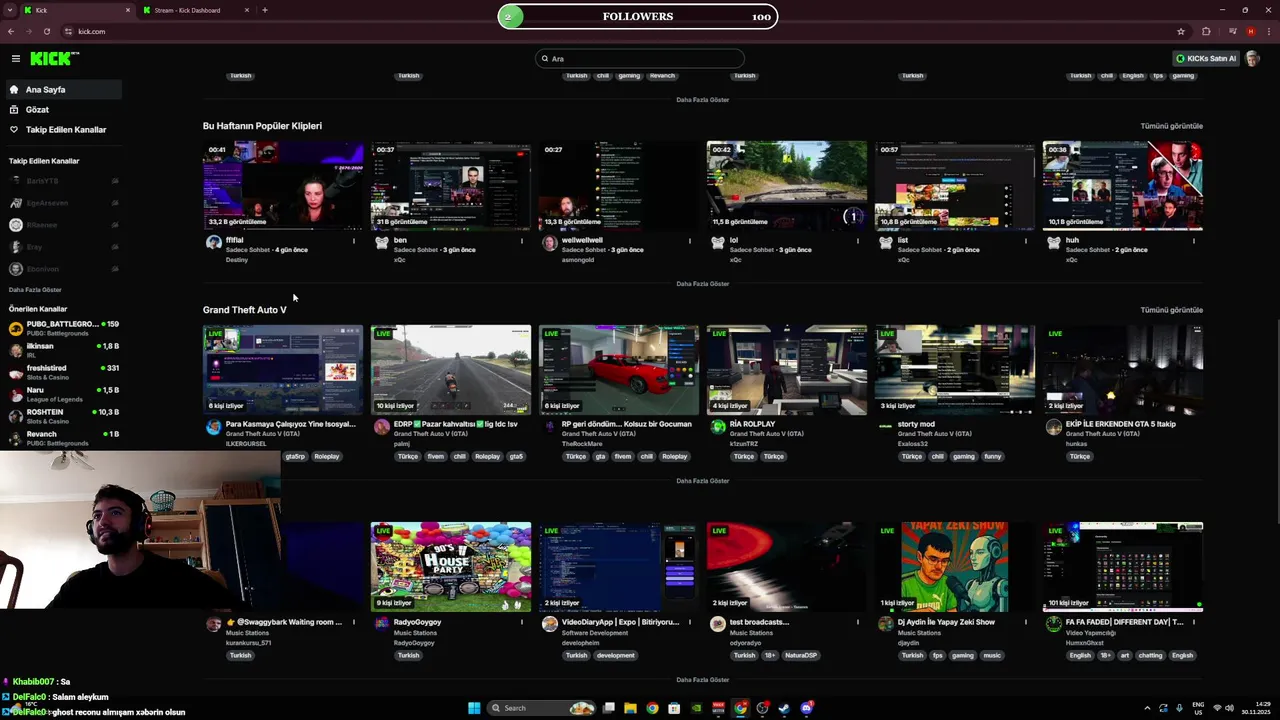
Task: Open the options menu for 'ben' clip
Action: click(521, 241)
